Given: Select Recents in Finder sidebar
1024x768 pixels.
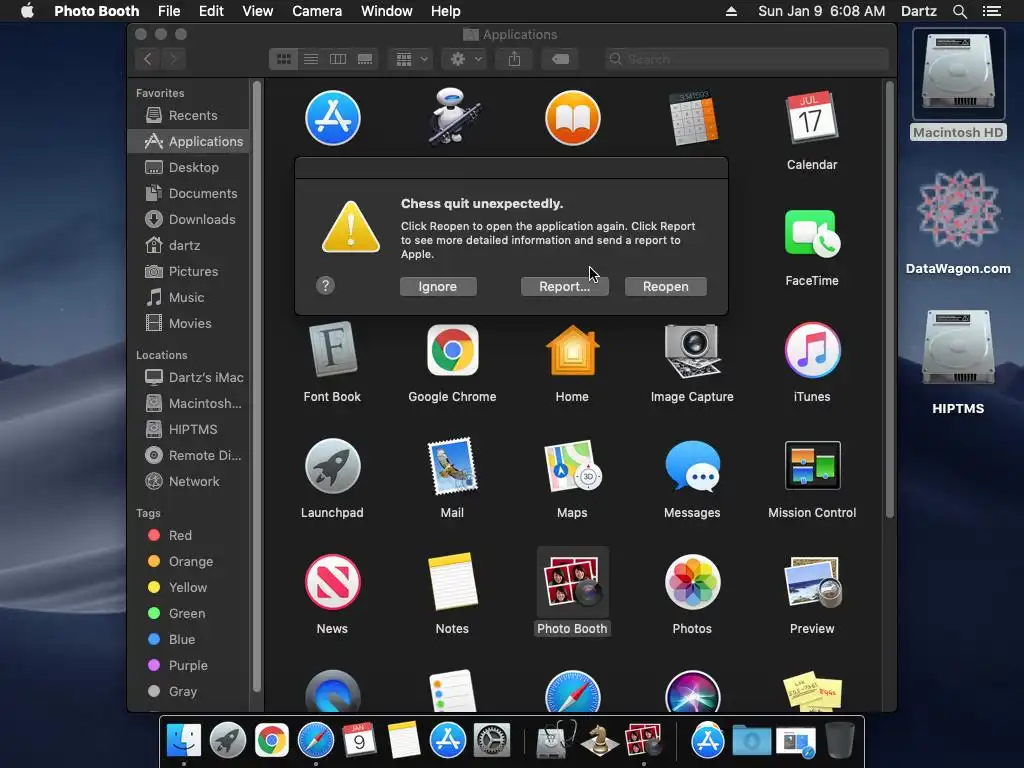Looking at the screenshot, I should click(x=188, y=115).
